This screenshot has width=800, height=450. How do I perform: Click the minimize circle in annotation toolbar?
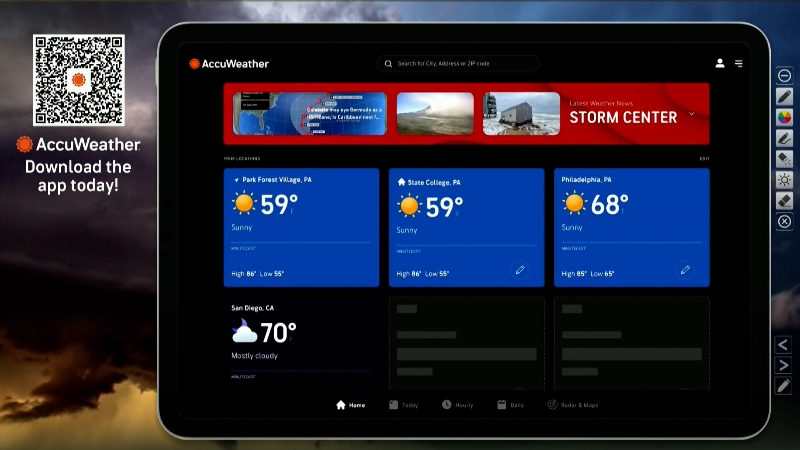coord(784,76)
